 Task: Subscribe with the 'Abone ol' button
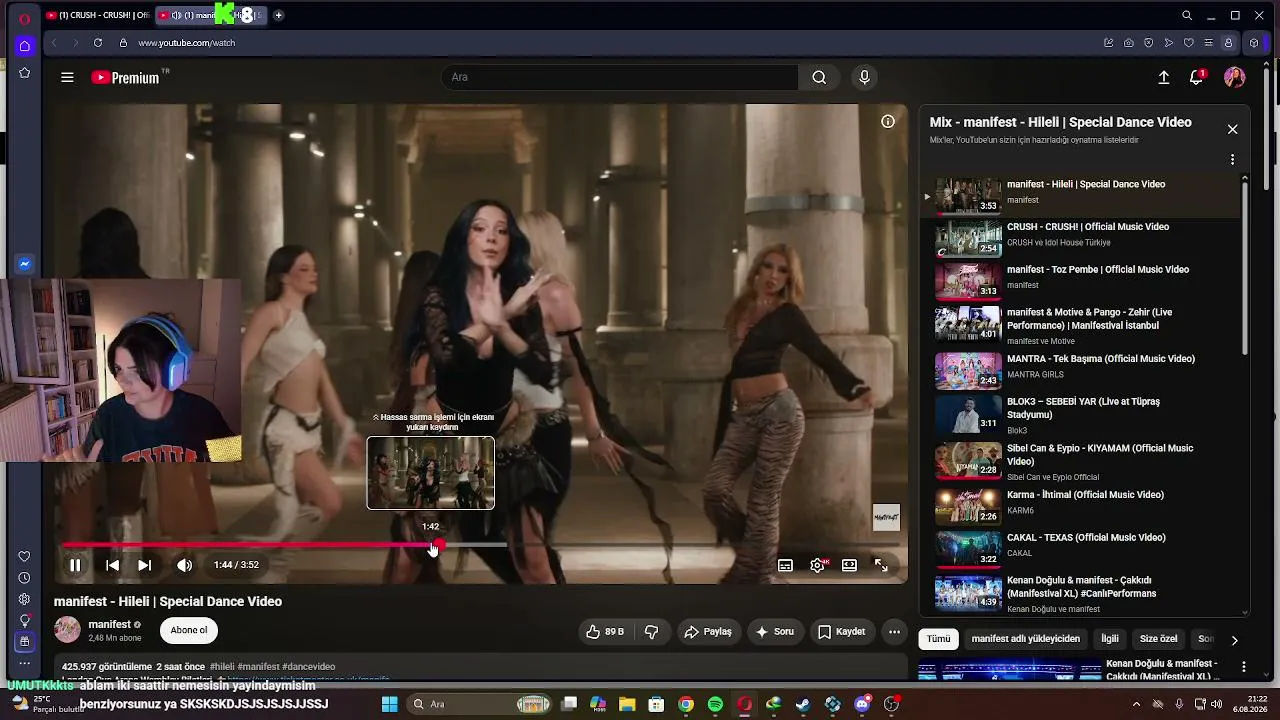(x=189, y=630)
